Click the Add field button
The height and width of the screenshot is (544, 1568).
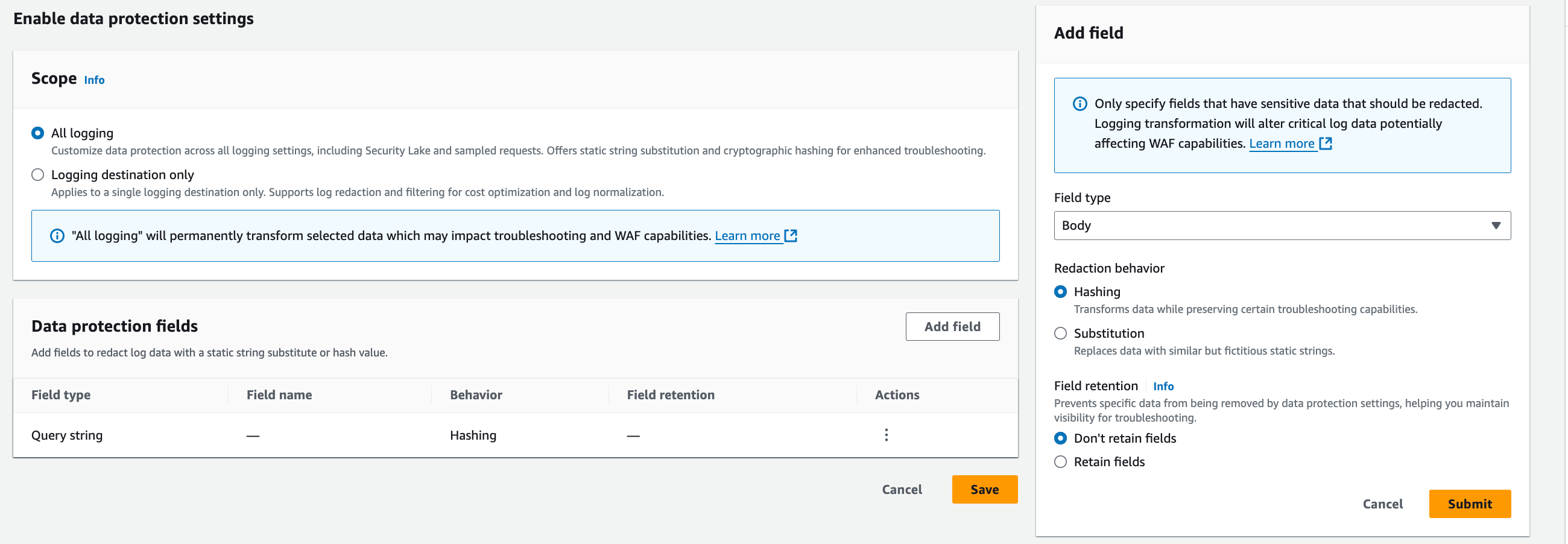tap(952, 327)
